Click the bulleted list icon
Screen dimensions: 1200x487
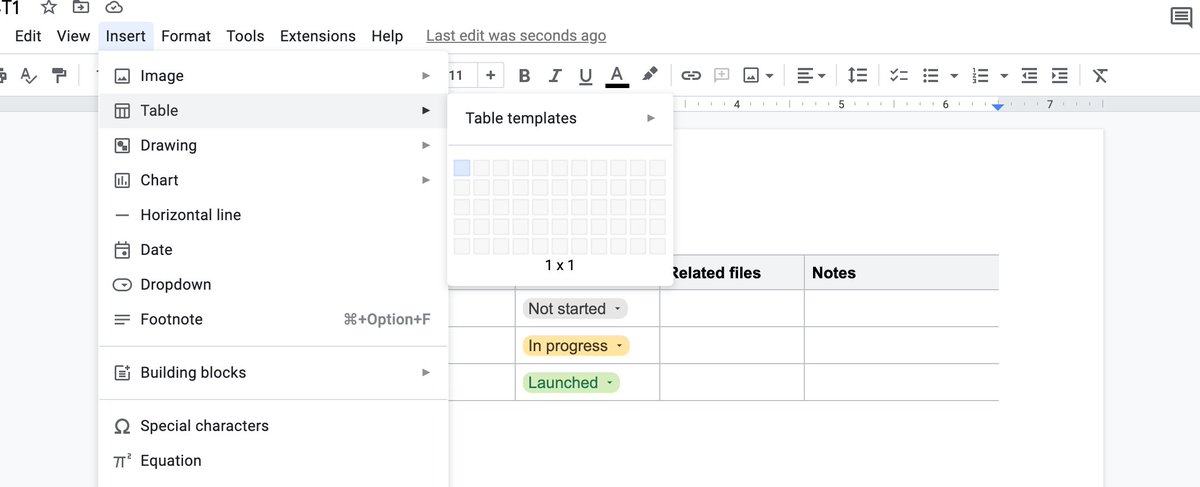[931, 75]
